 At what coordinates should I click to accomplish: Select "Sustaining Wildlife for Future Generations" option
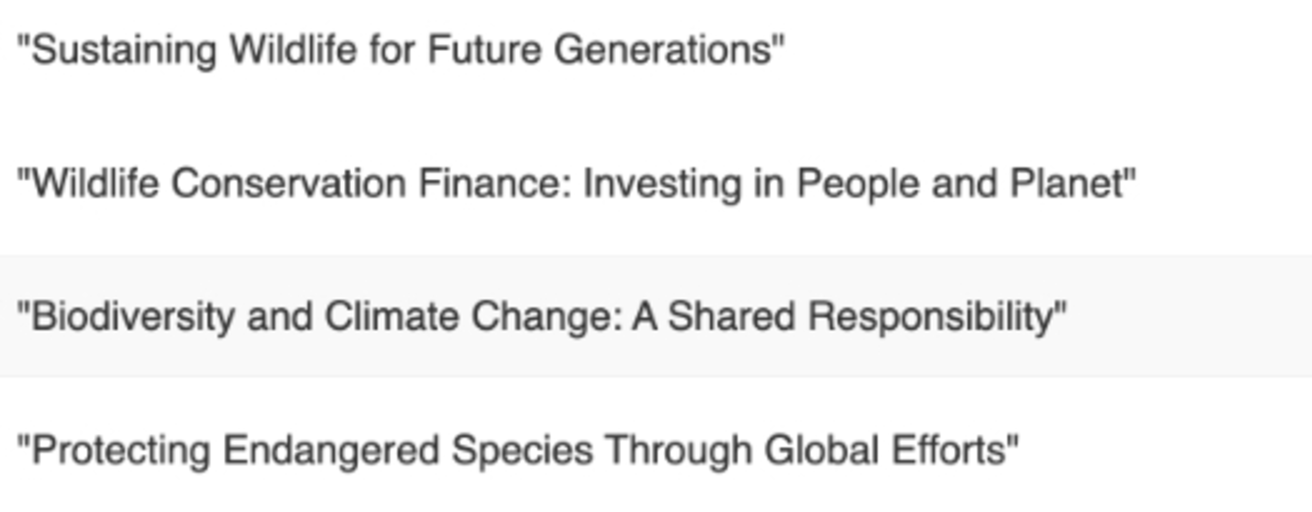point(656,50)
